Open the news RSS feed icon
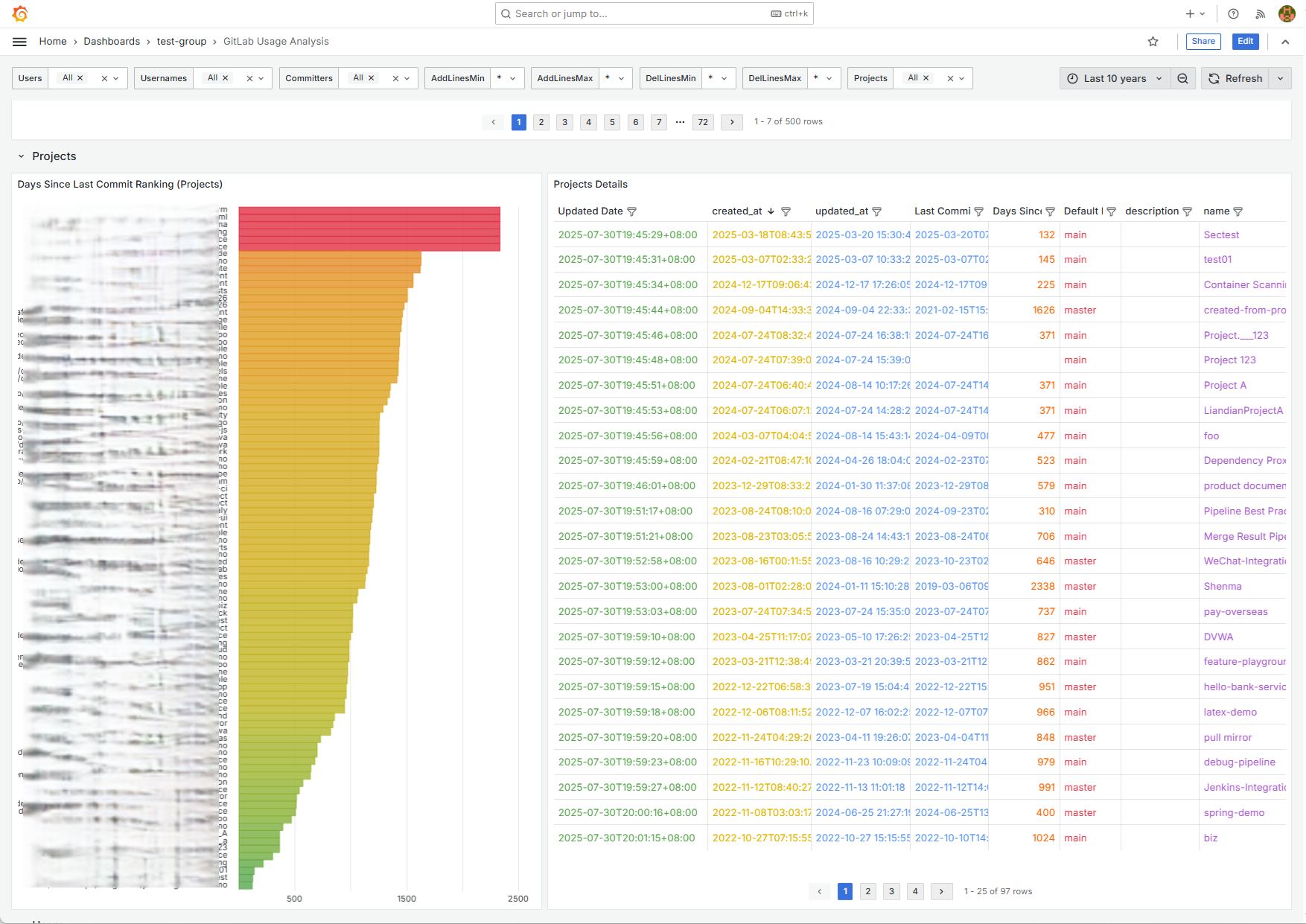This screenshot has height=924, width=1306. point(1260,13)
